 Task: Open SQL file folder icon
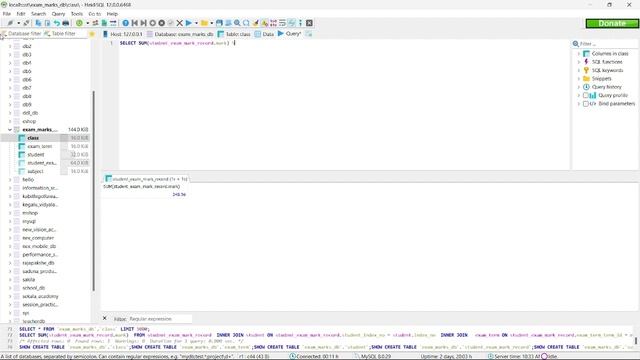[204, 23]
